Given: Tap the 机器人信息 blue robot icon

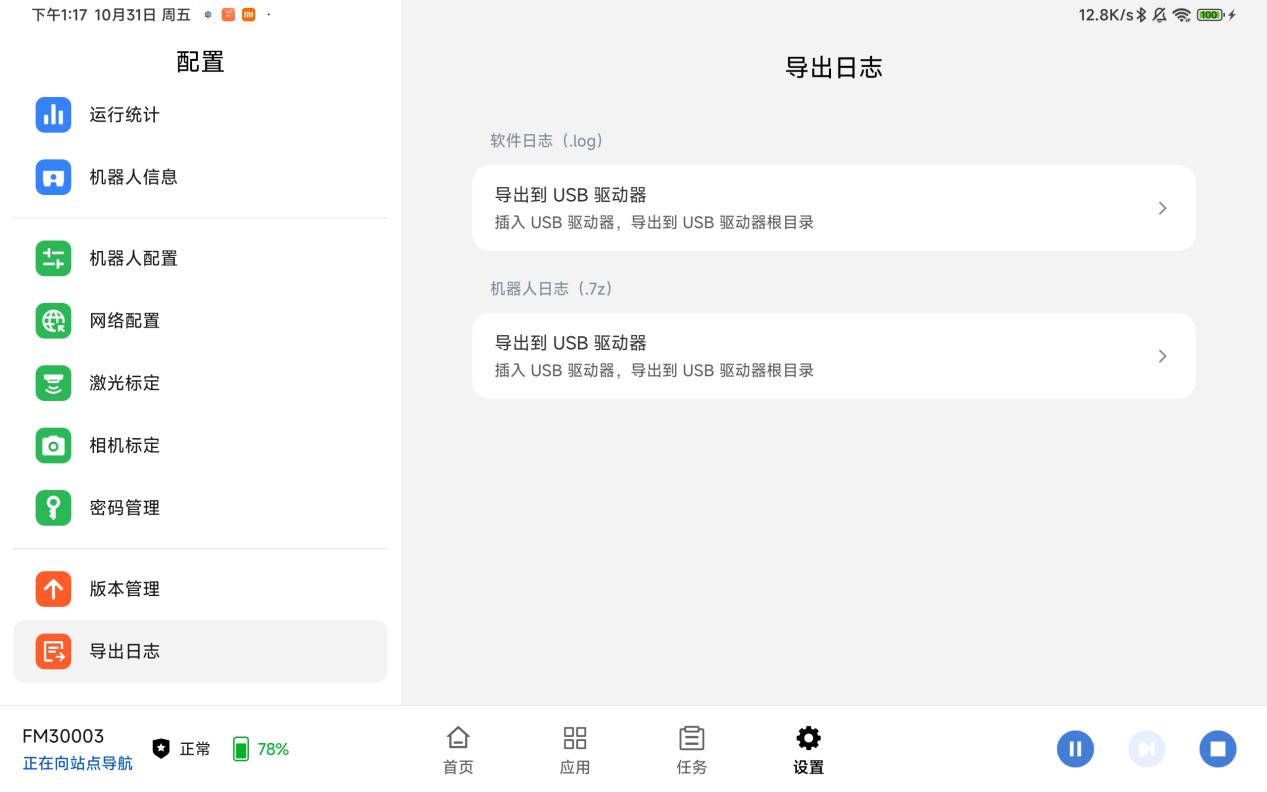Looking at the screenshot, I should point(53,177).
